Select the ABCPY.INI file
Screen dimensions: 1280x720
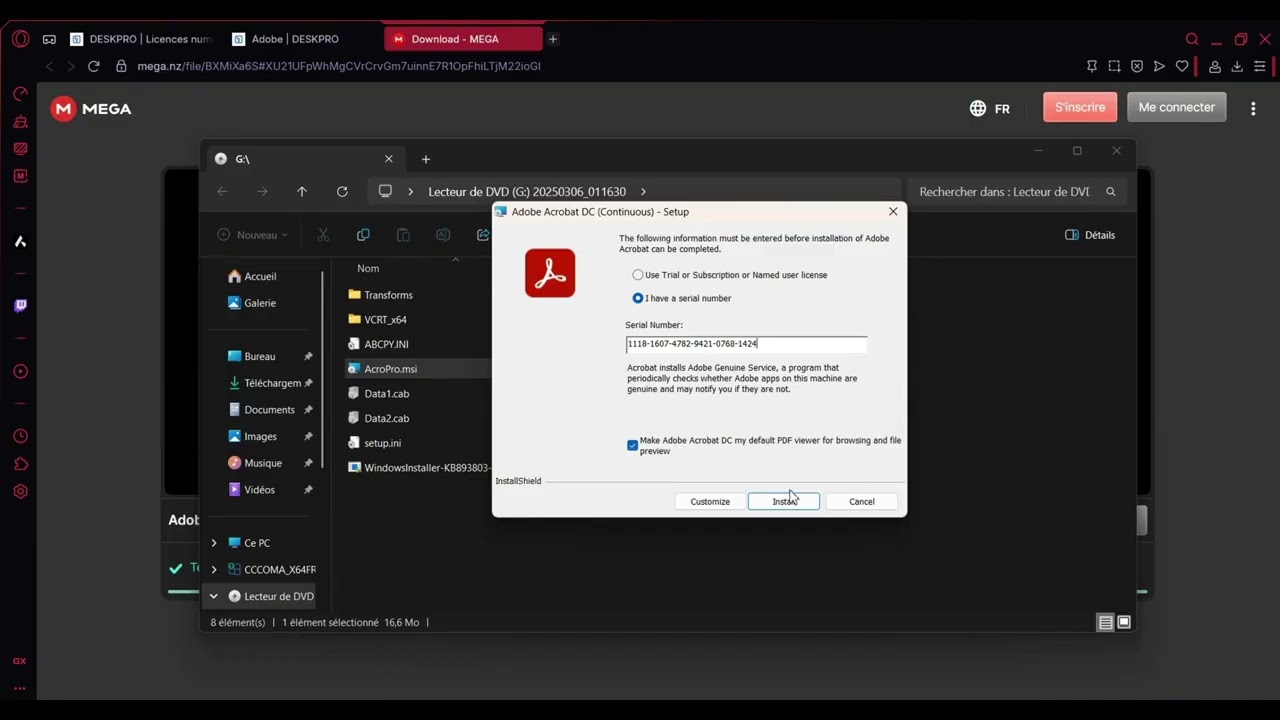(386, 344)
